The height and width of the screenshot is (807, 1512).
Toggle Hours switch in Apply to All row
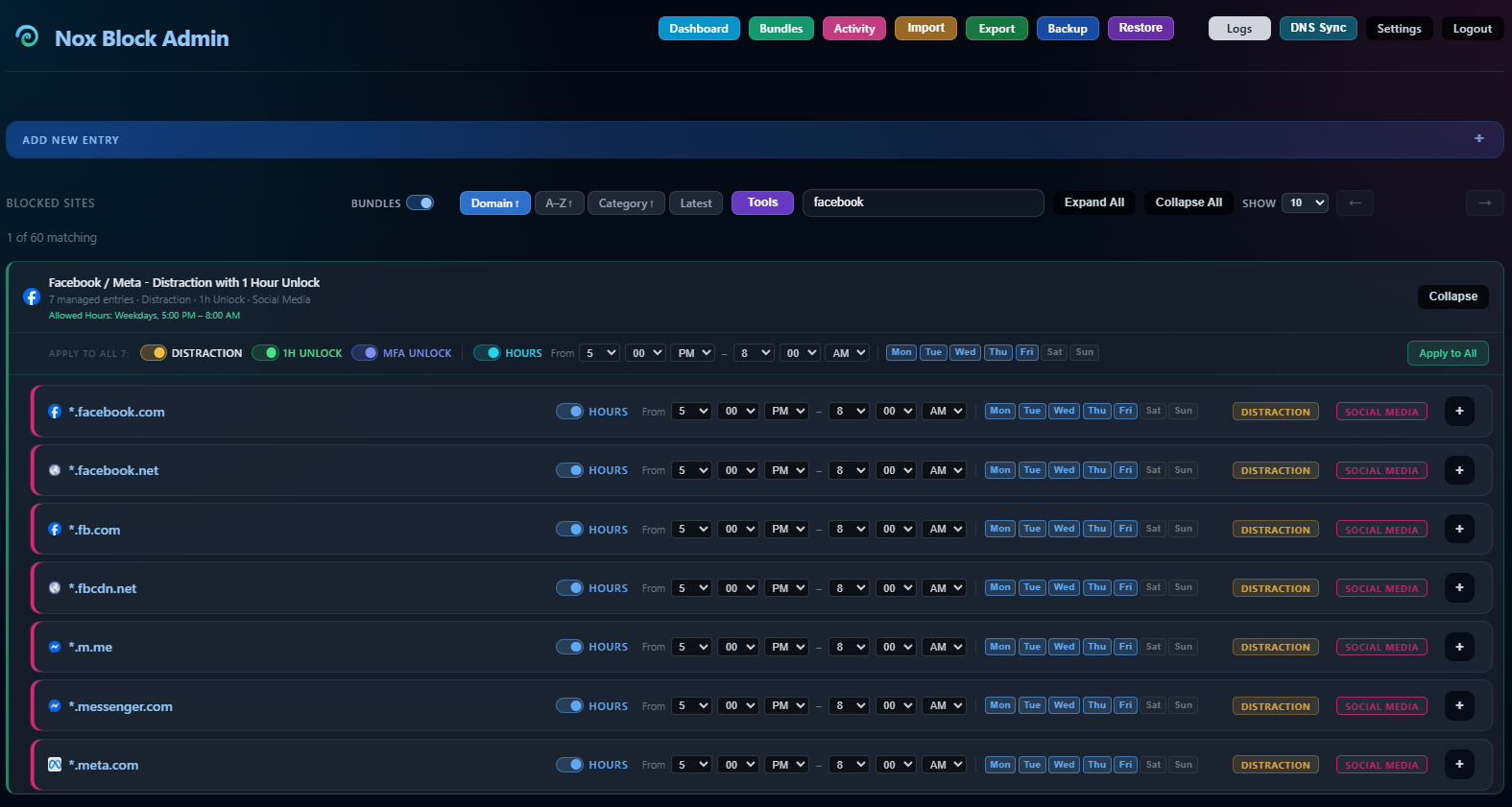[x=487, y=353]
